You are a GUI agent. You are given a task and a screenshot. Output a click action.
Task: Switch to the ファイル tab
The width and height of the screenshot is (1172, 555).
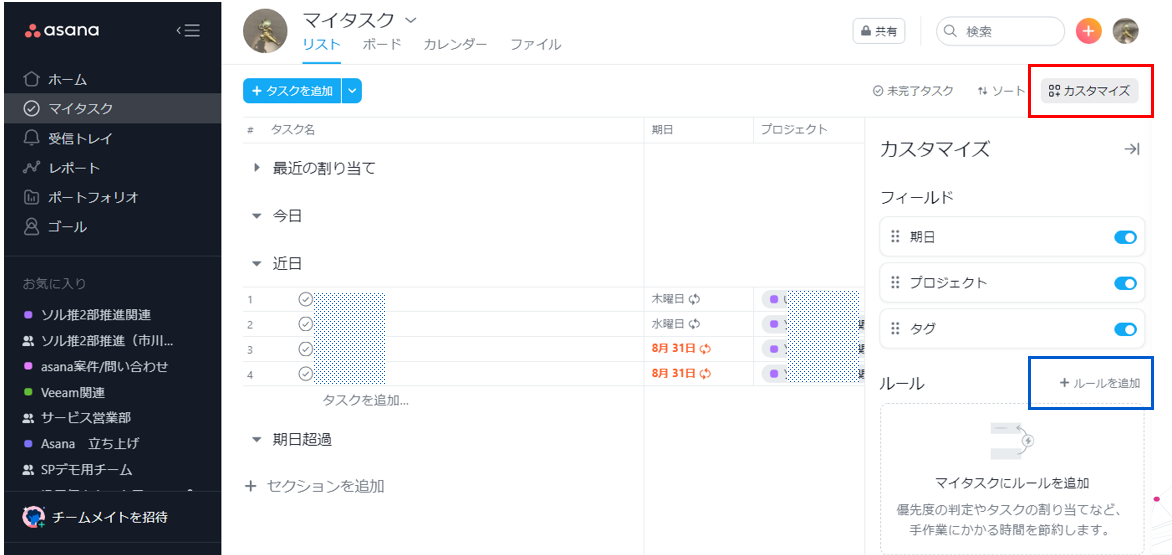click(x=535, y=44)
